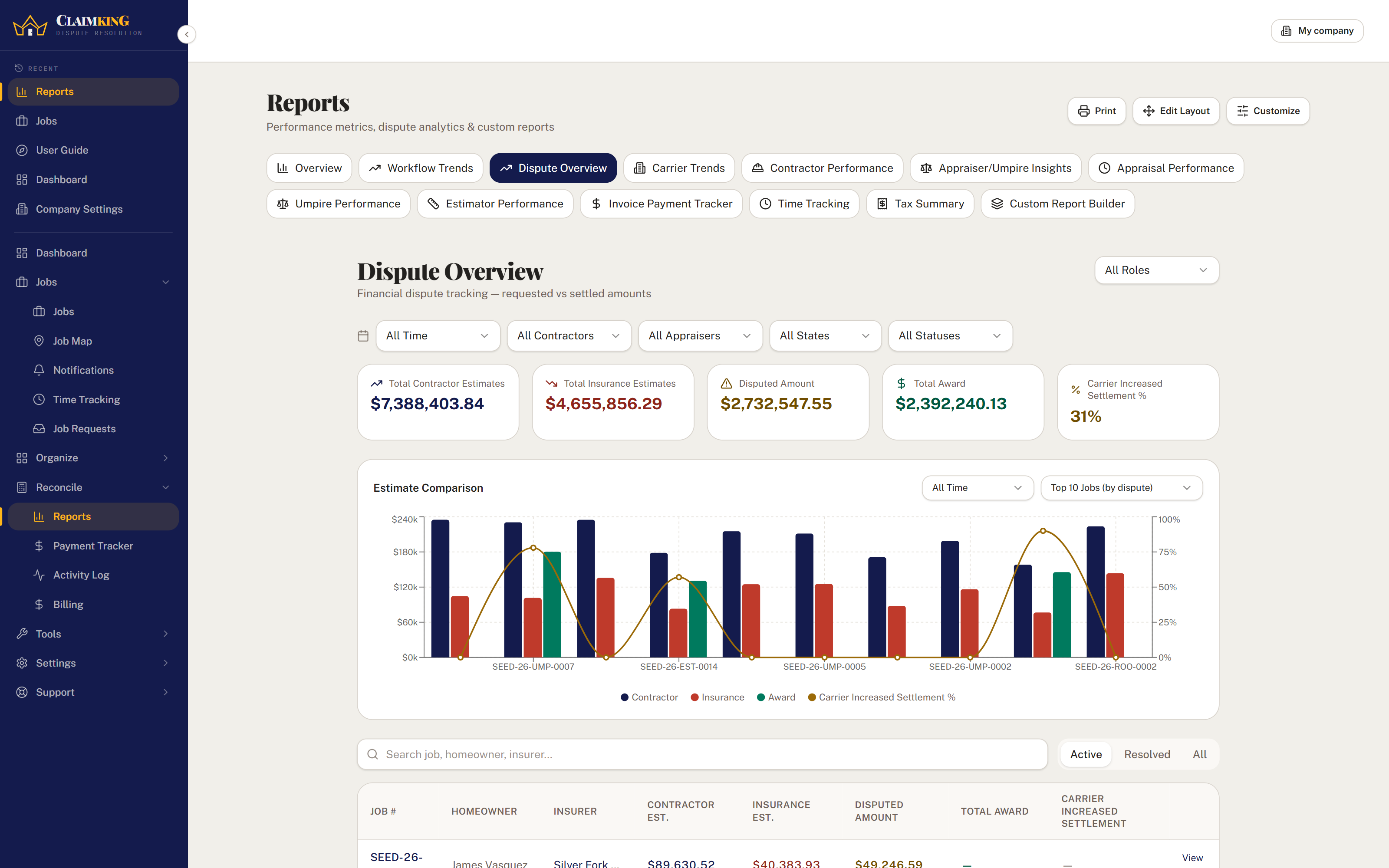Click the Customize button
Image resolution: width=1389 pixels, height=868 pixels.
tap(1268, 111)
